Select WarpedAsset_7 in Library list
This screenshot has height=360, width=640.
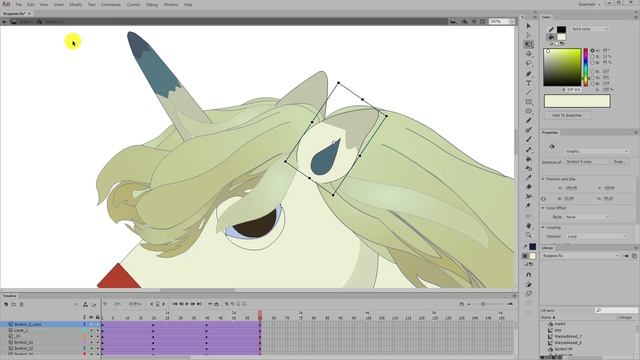point(568,336)
